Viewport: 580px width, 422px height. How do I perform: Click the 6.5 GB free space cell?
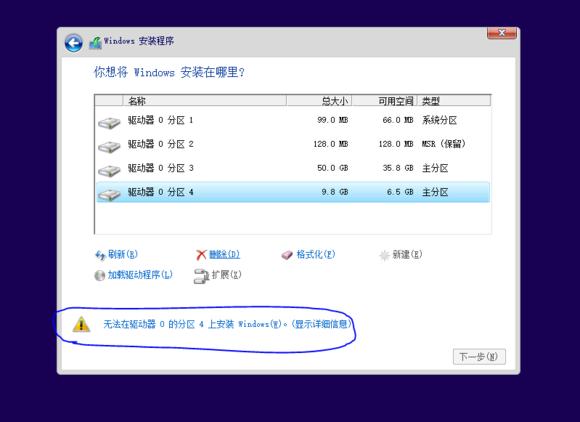point(400,192)
